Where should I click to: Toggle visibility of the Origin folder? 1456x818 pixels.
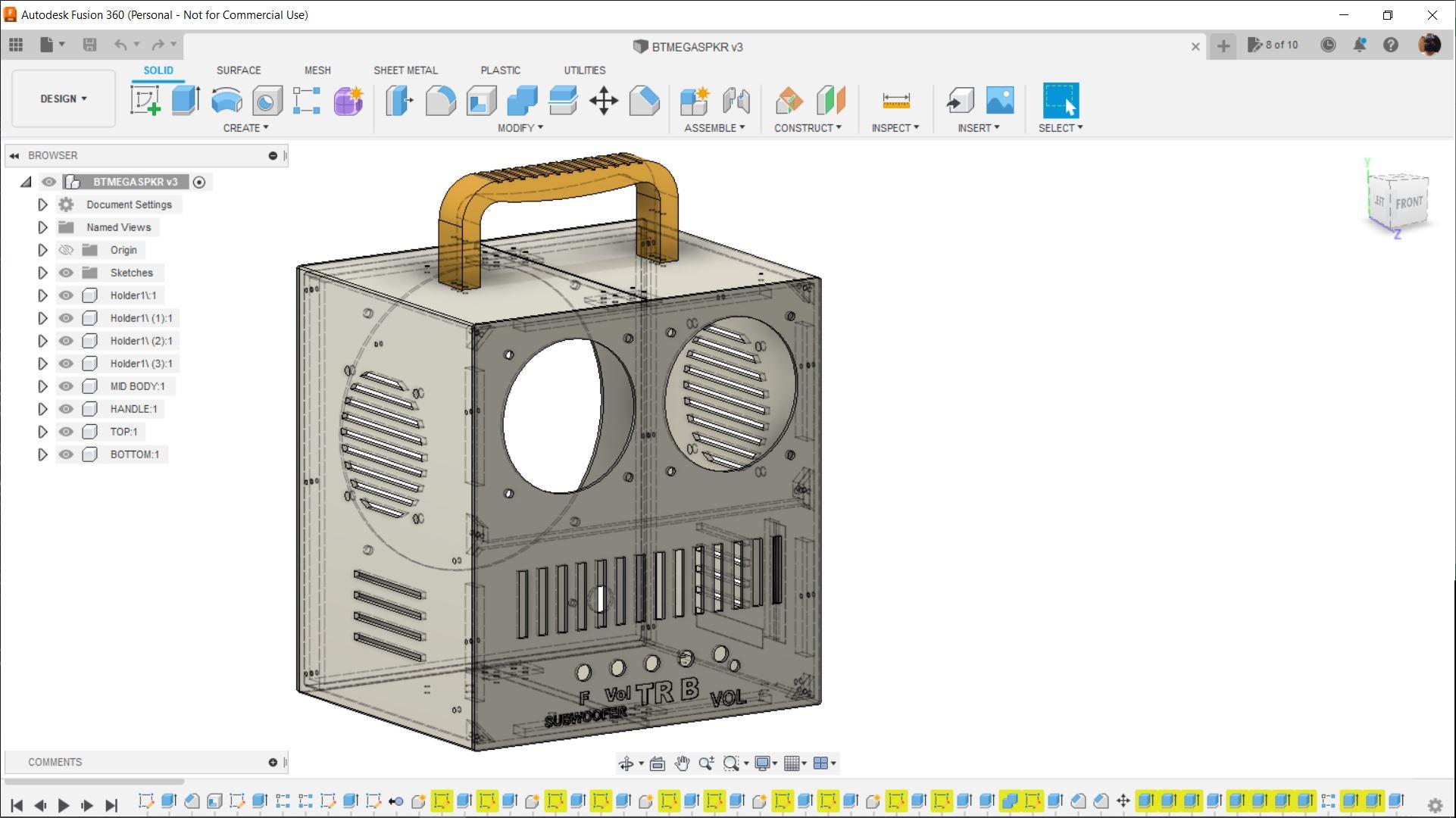[66, 250]
